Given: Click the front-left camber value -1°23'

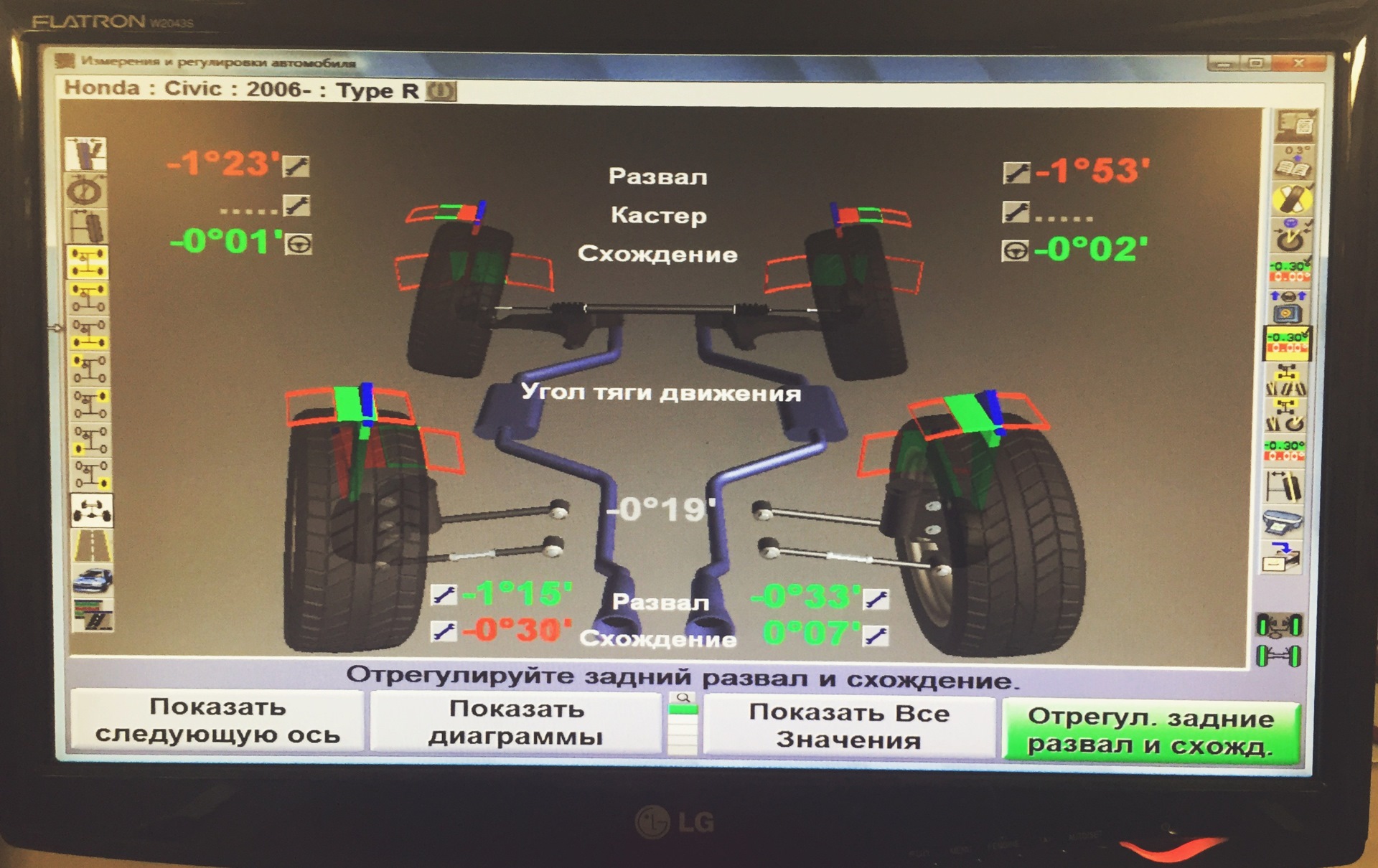Looking at the screenshot, I should click(223, 164).
